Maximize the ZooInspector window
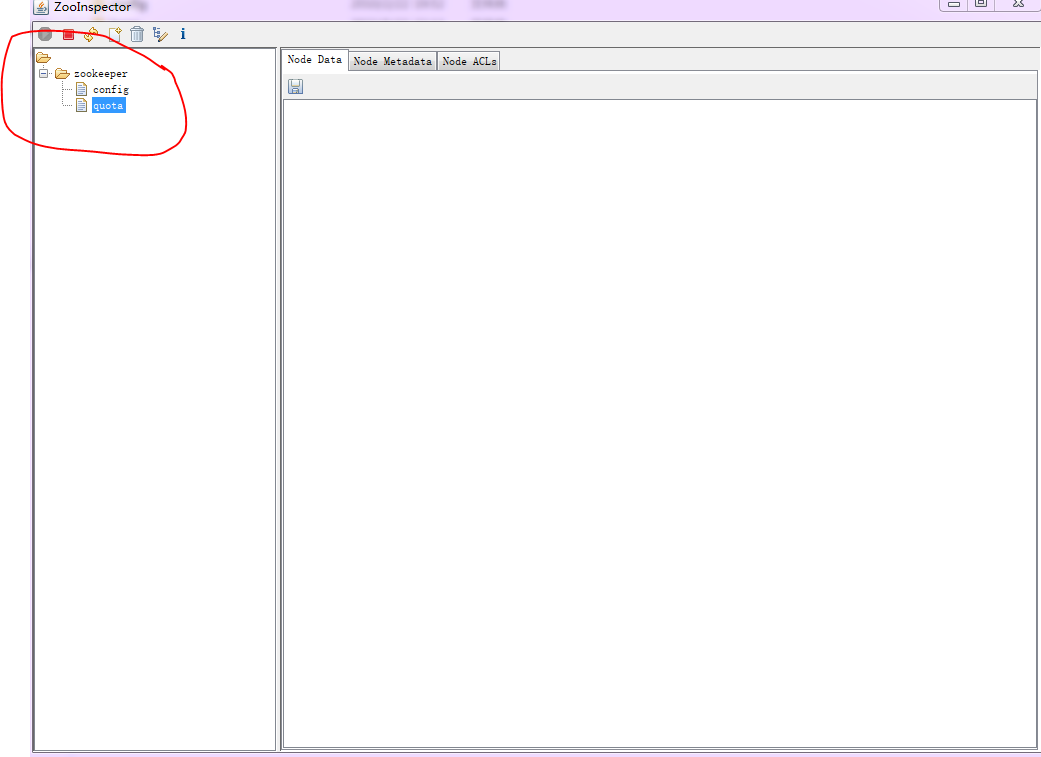 [981, 4]
